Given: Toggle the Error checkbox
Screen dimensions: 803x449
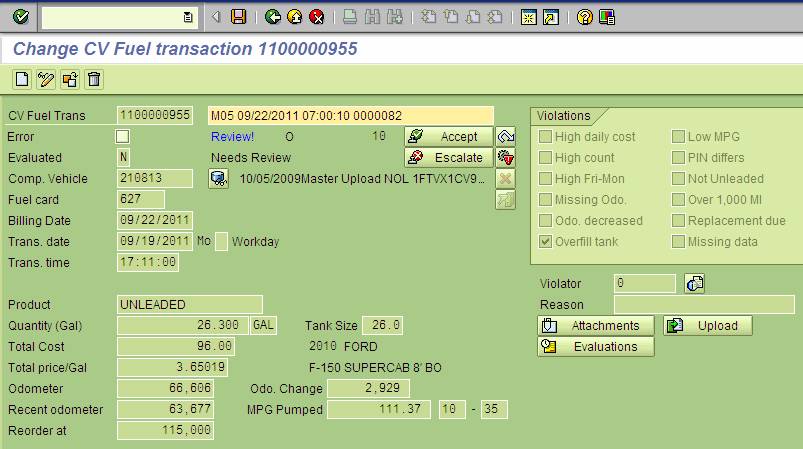Looking at the screenshot, I should pos(122,137).
